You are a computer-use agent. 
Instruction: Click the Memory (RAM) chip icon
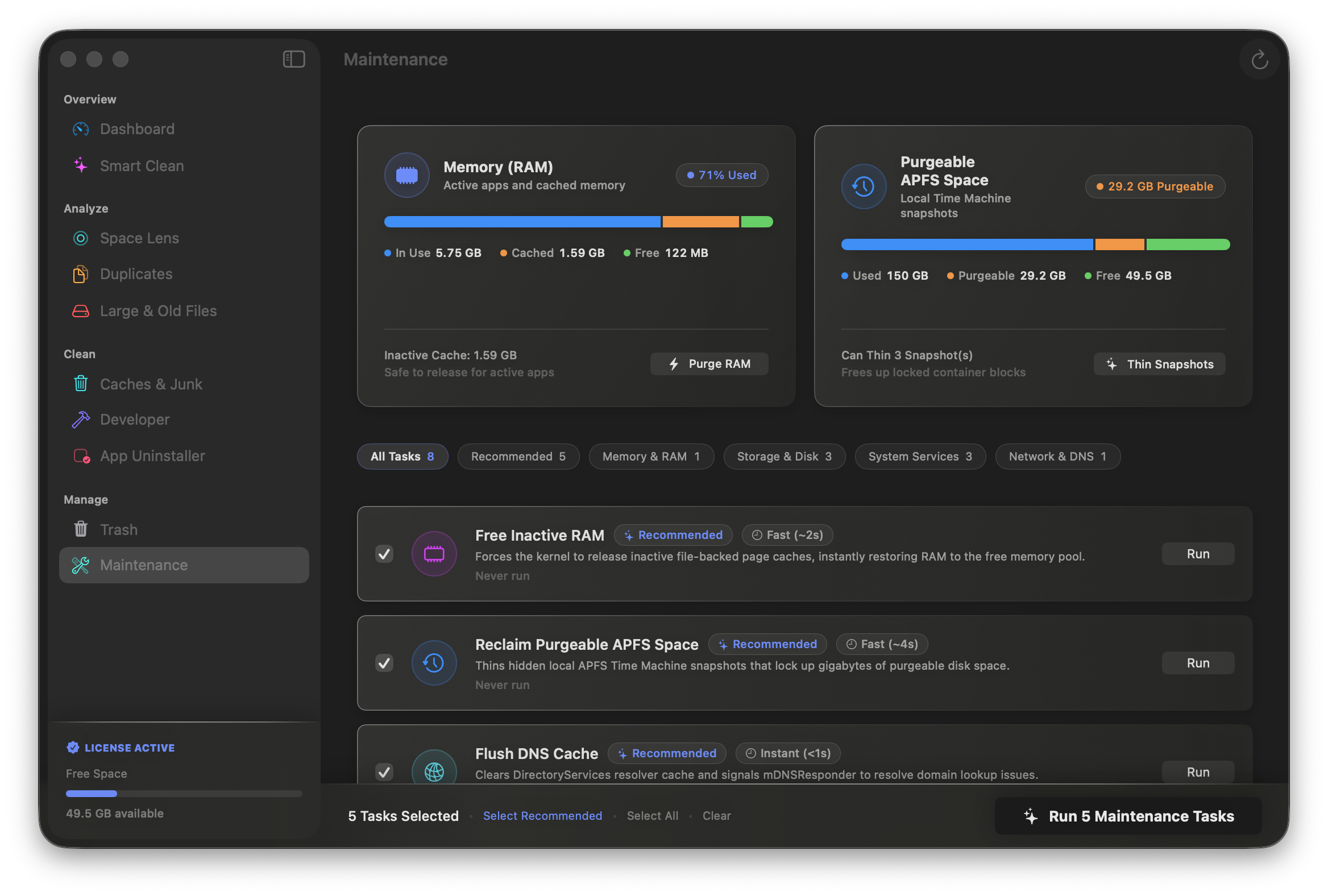tap(407, 175)
